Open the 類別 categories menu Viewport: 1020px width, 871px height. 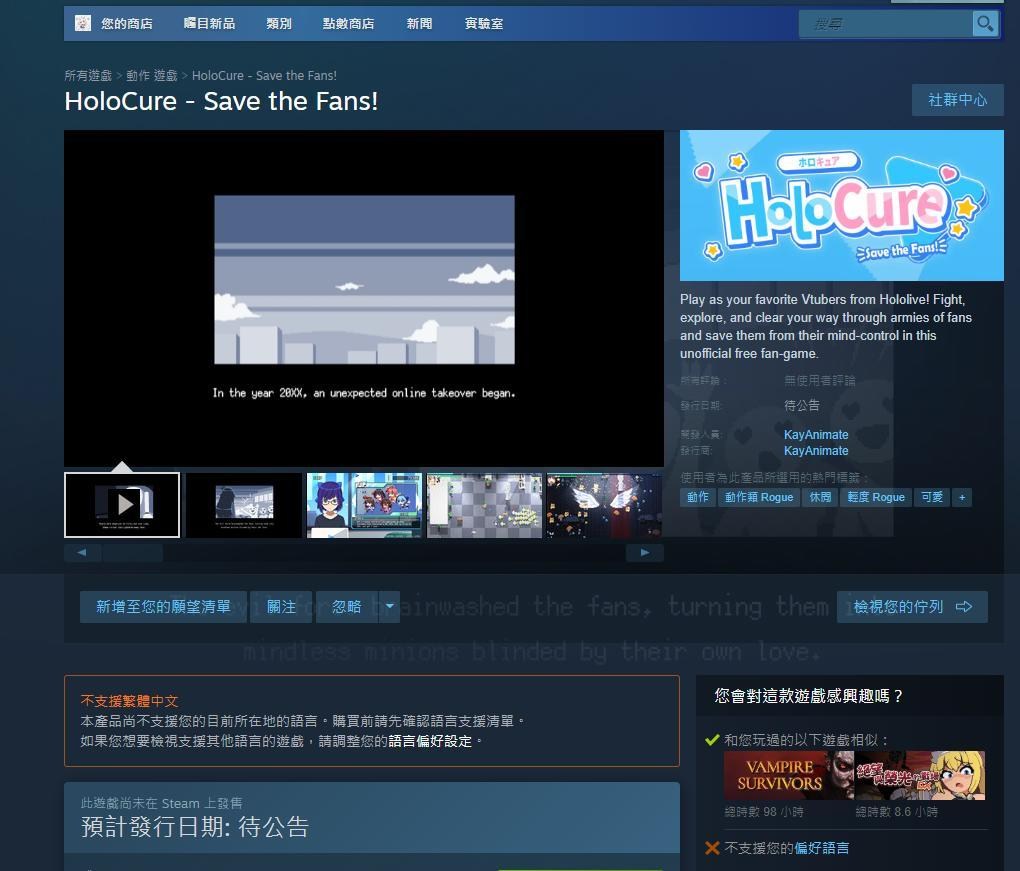click(279, 23)
